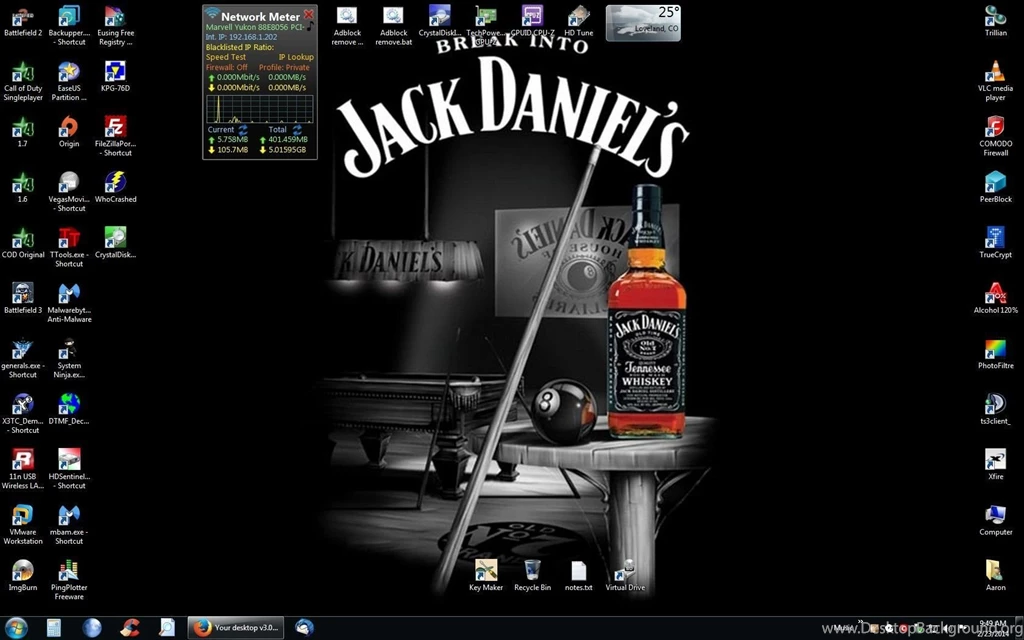The width and height of the screenshot is (1024, 640).
Task: Open the Recycle Bin
Action: coord(532,571)
